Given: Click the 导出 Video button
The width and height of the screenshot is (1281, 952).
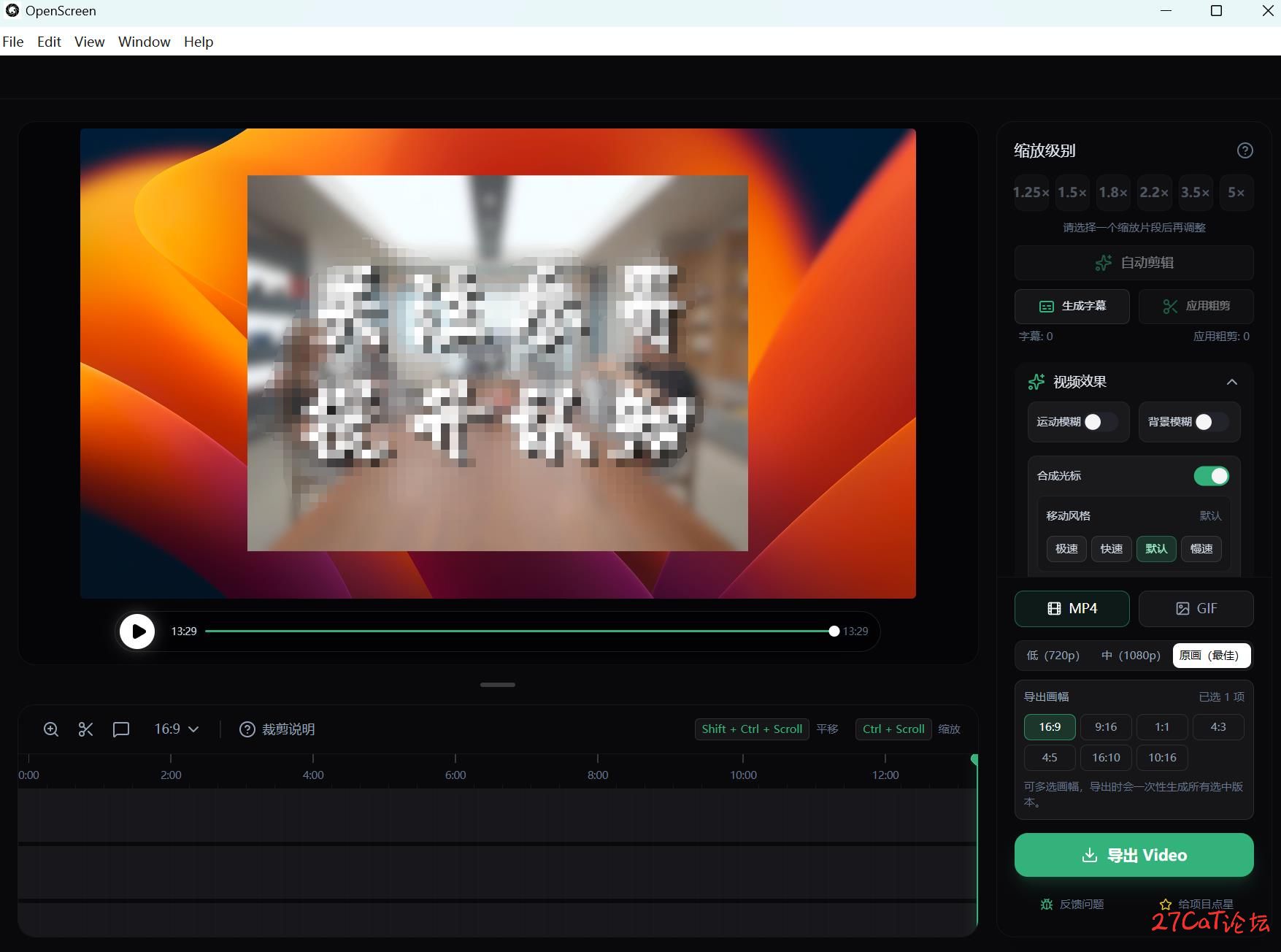Looking at the screenshot, I should (x=1134, y=855).
